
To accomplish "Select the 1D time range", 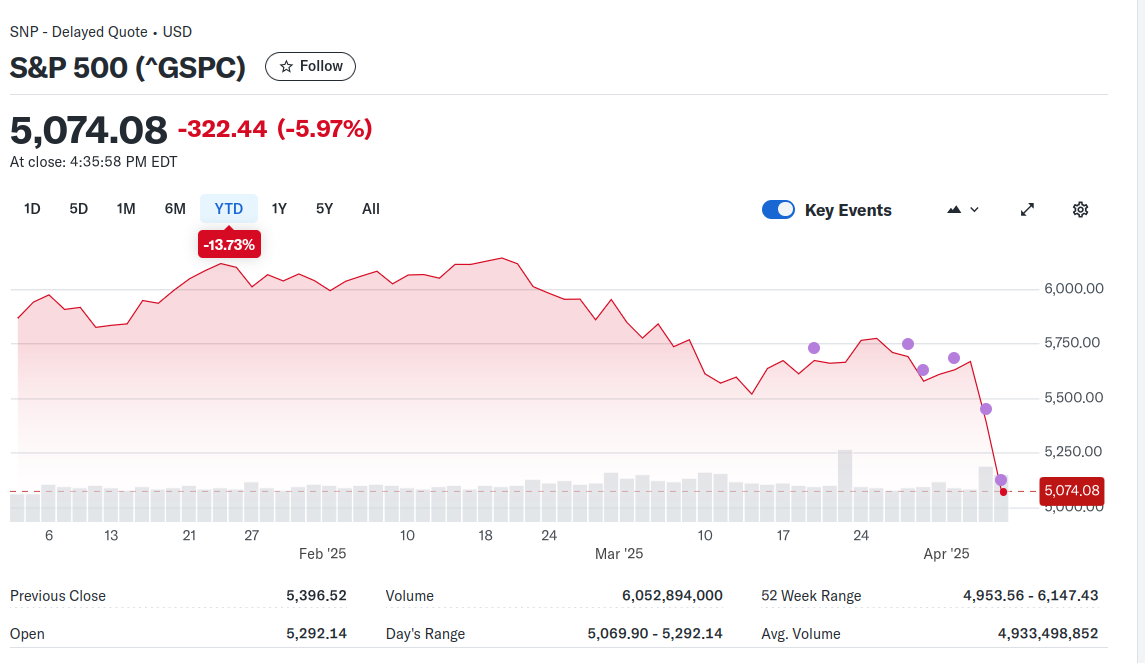I will coord(32,209).
